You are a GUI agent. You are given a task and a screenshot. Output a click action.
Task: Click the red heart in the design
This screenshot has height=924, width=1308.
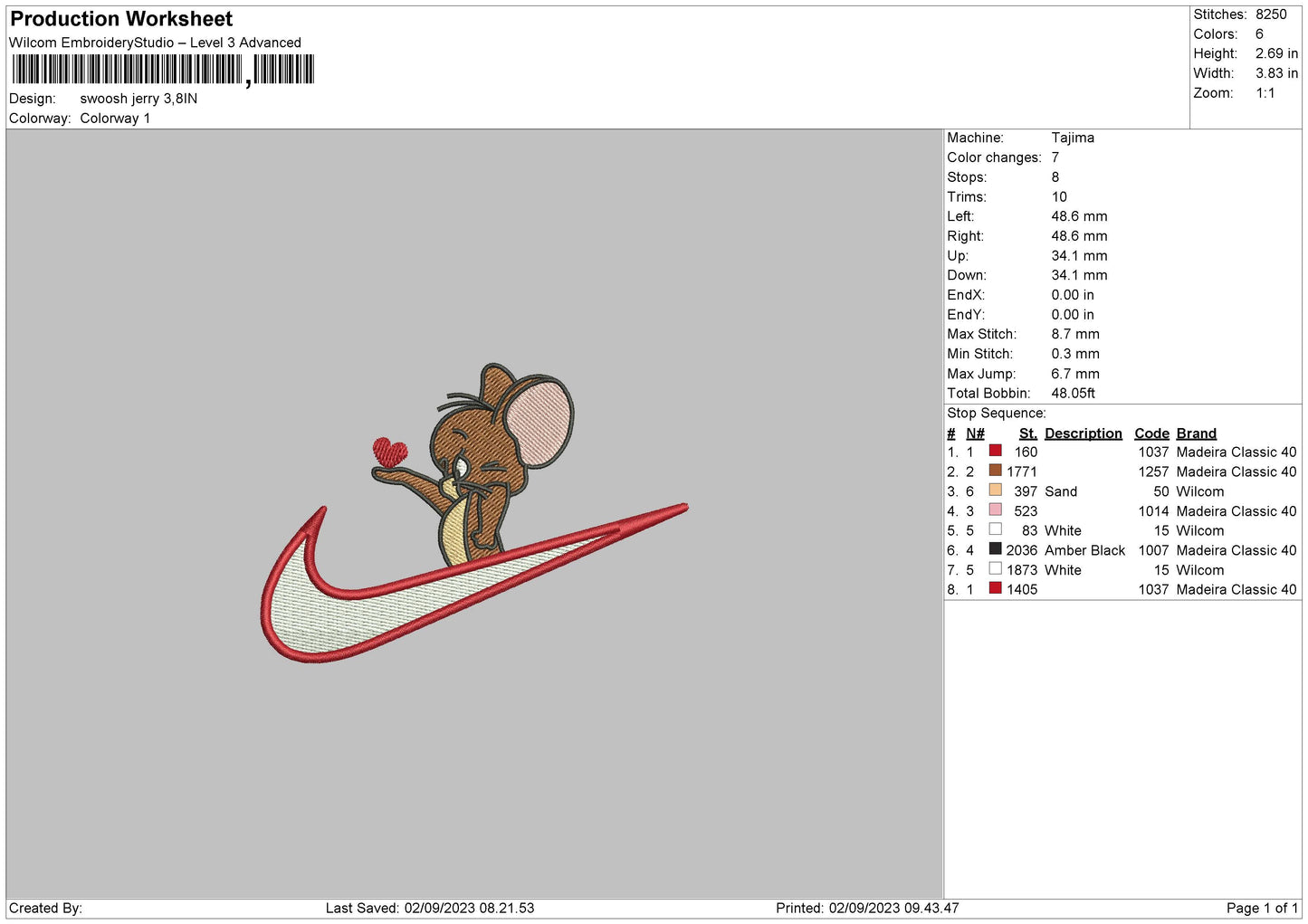tap(390, 451)
